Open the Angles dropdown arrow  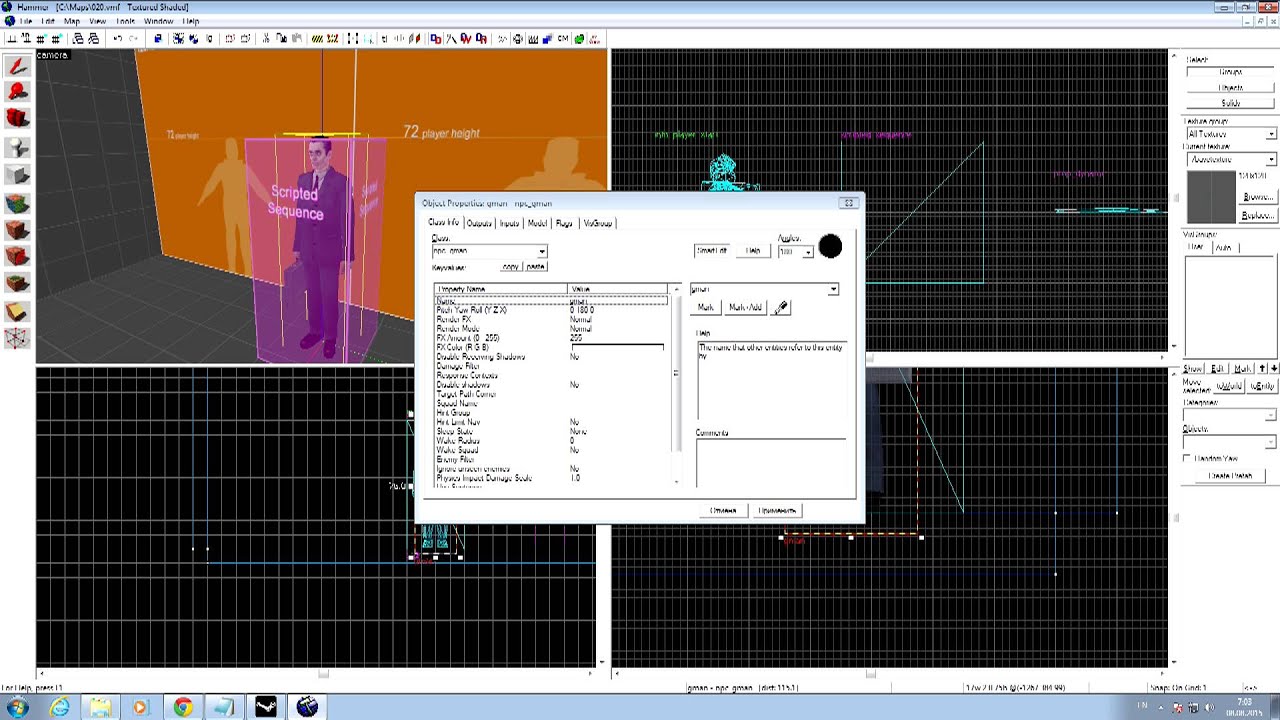click(x=807, y=252)
